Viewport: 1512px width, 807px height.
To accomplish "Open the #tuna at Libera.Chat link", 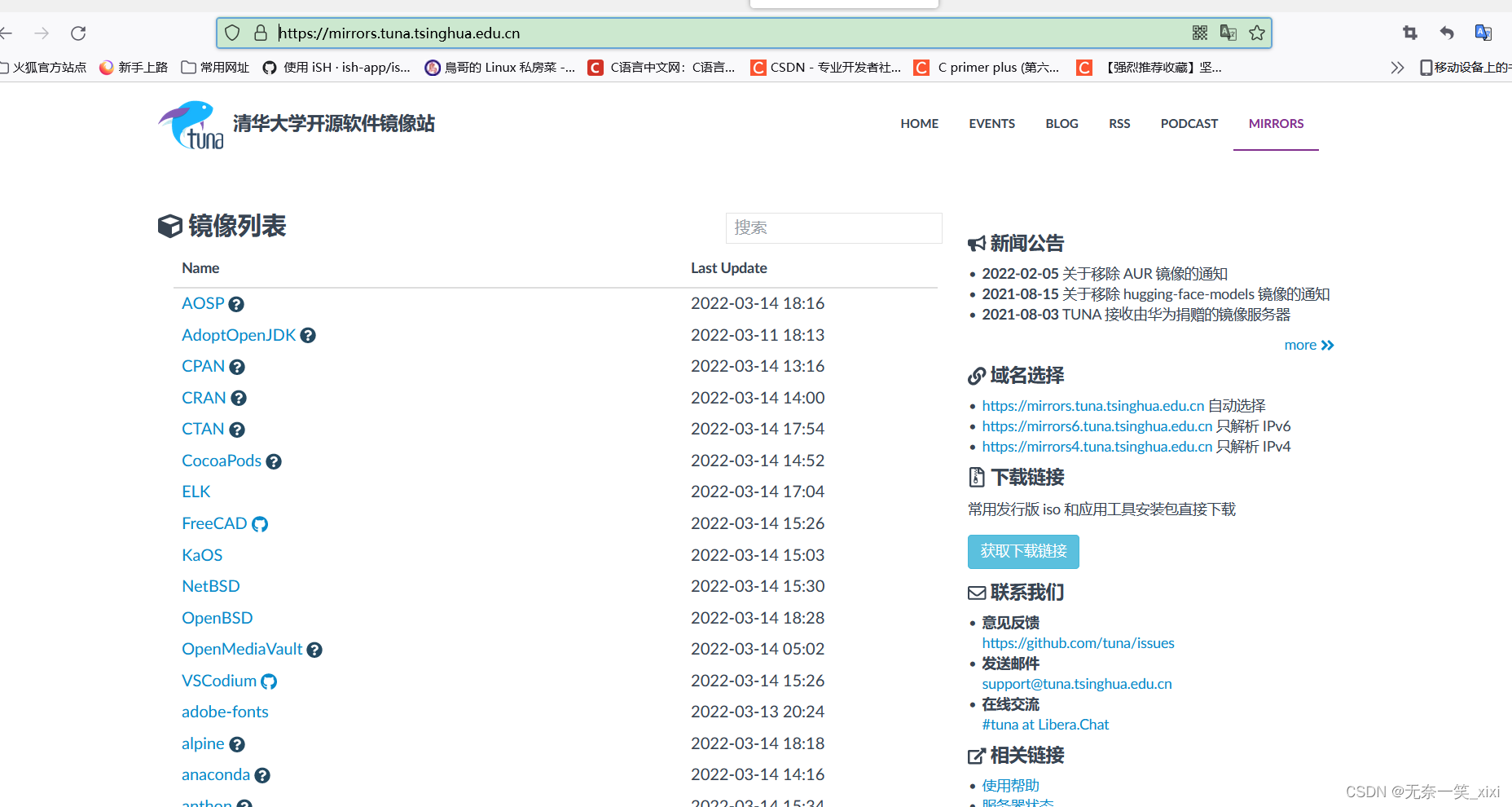I will (1045, 725).
